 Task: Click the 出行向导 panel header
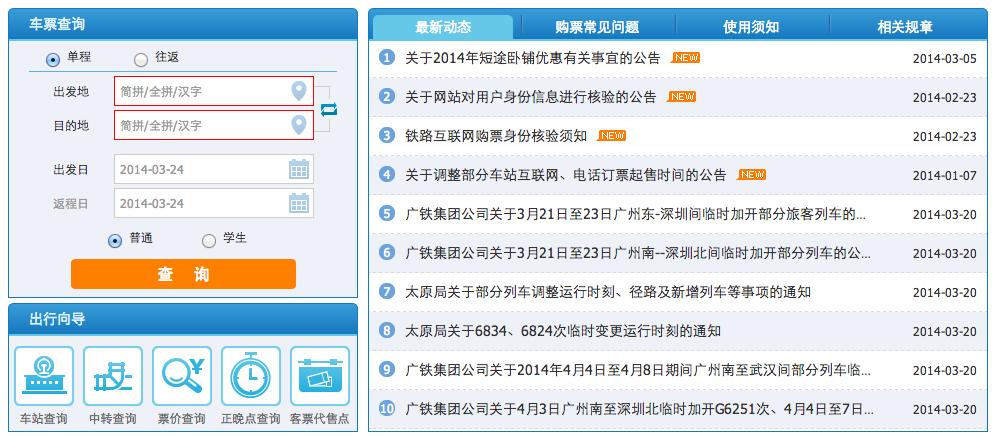coord(183,319)
